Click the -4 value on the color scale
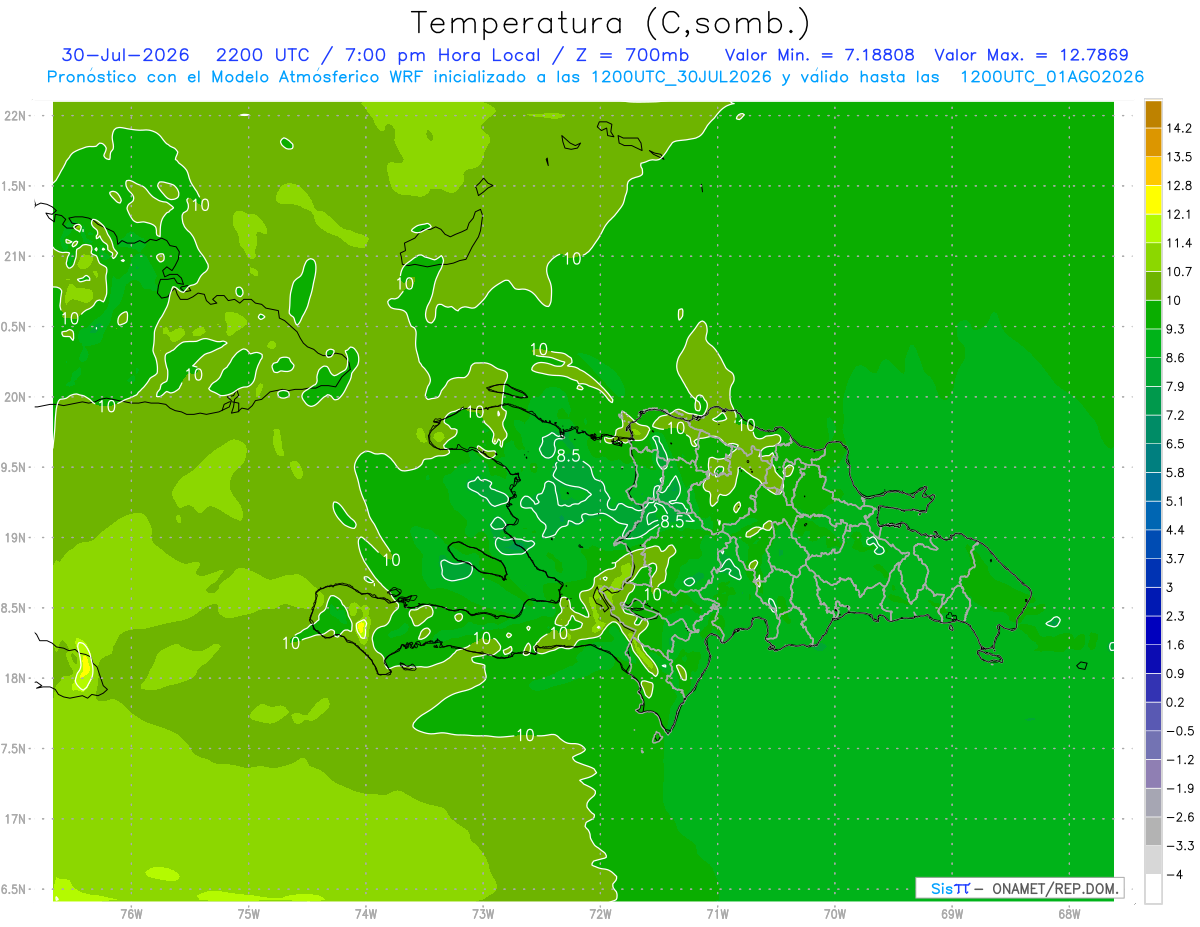 click(x=1176, y=875)
